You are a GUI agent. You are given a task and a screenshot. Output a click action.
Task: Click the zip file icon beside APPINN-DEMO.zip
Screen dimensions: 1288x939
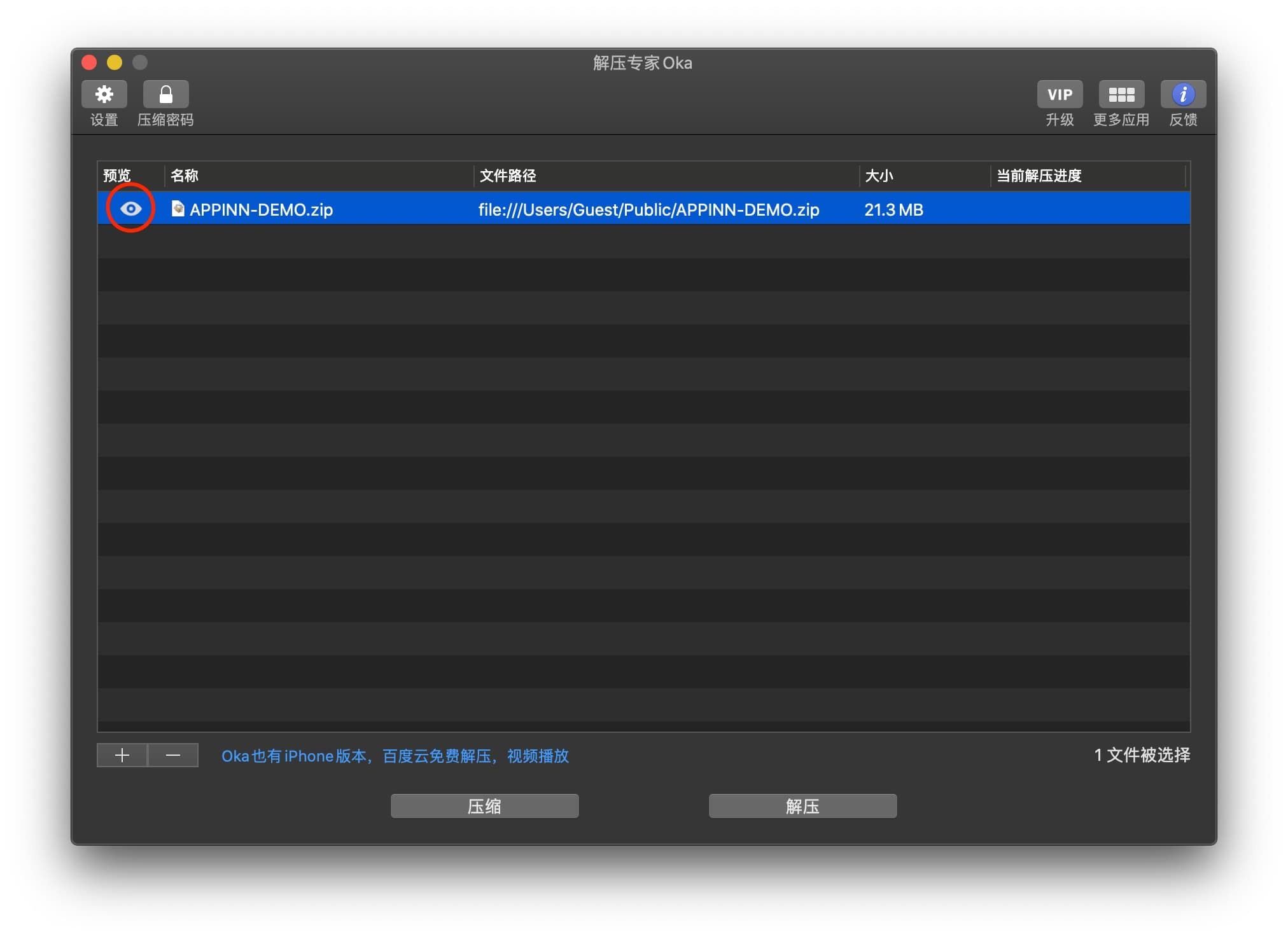click(x=178, y=209)
